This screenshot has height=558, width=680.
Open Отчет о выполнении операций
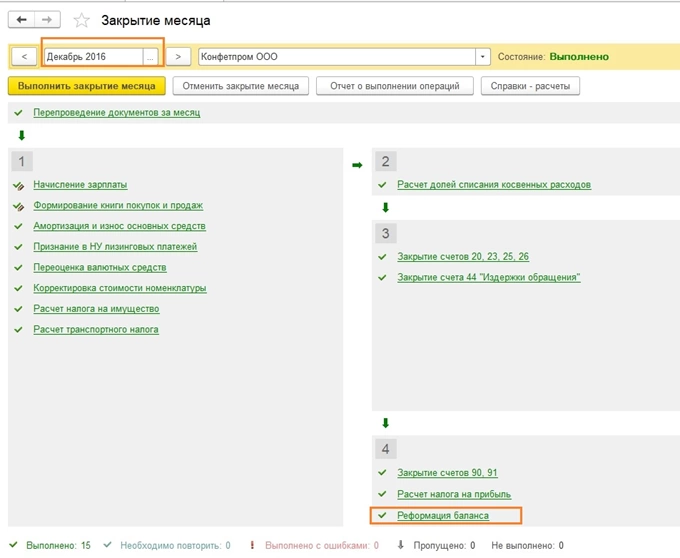click(395, 86)
